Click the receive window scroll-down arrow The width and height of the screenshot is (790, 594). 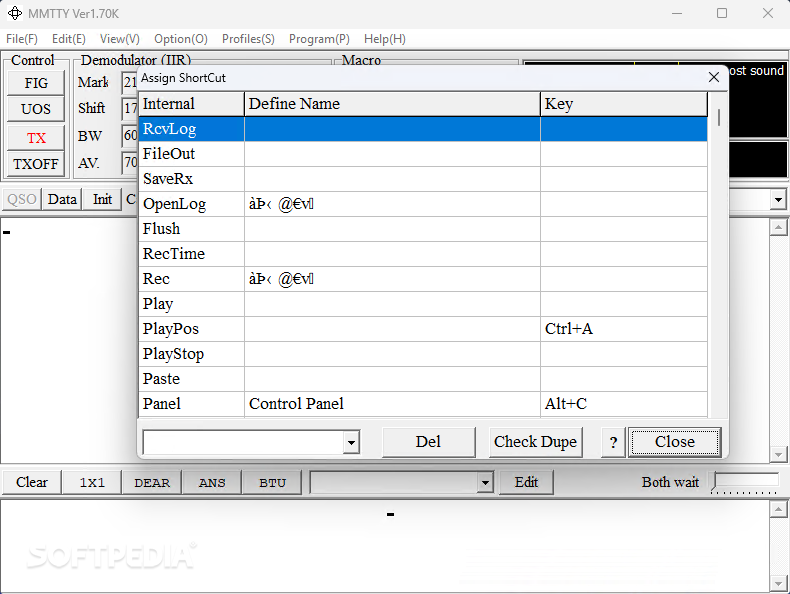point(778,454)
